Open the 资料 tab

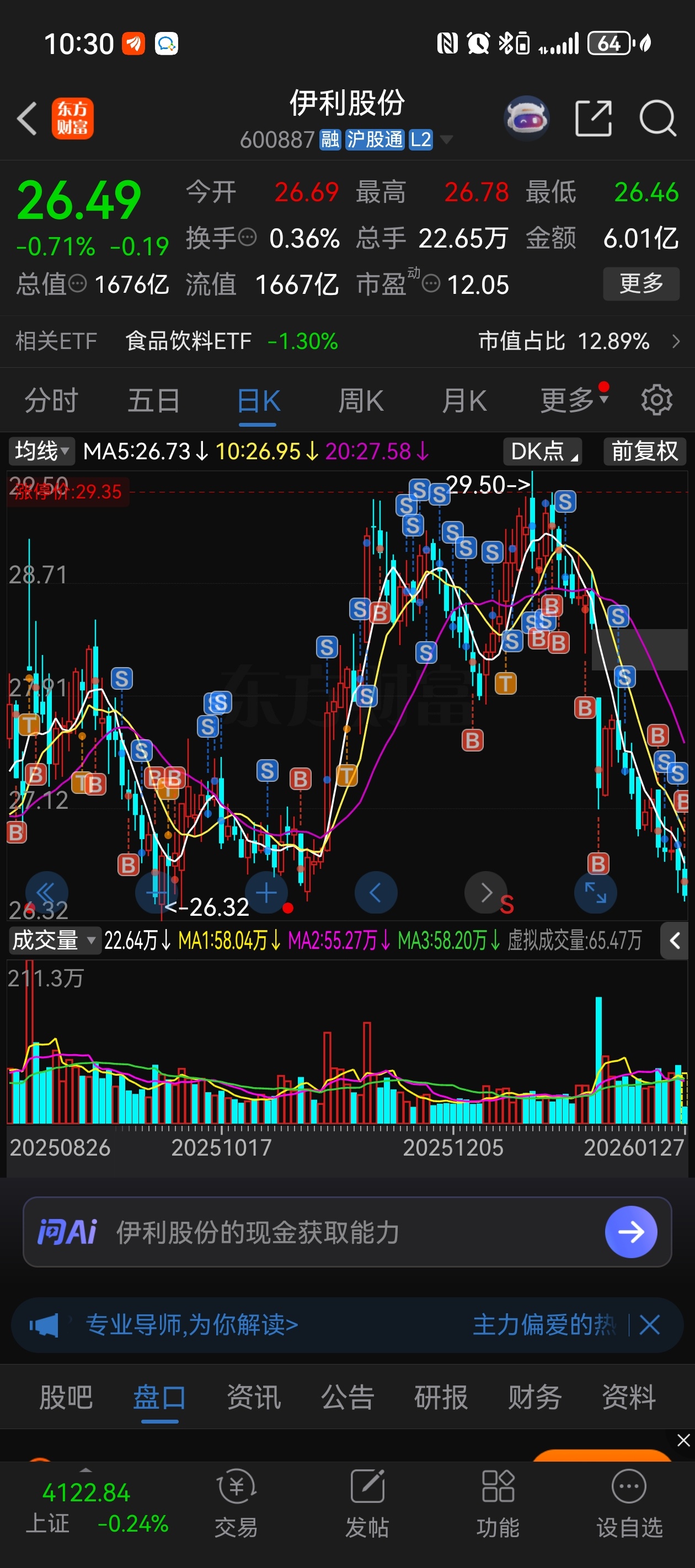629,1397
